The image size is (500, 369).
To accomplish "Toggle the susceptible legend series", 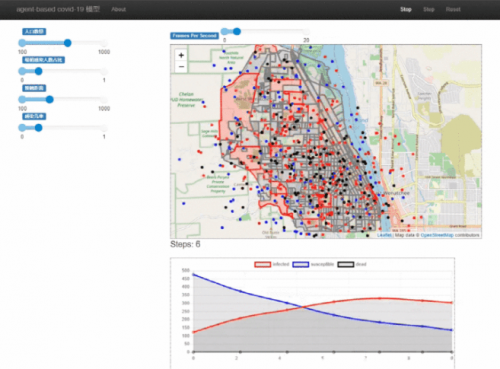I will [x=313, y=264].
